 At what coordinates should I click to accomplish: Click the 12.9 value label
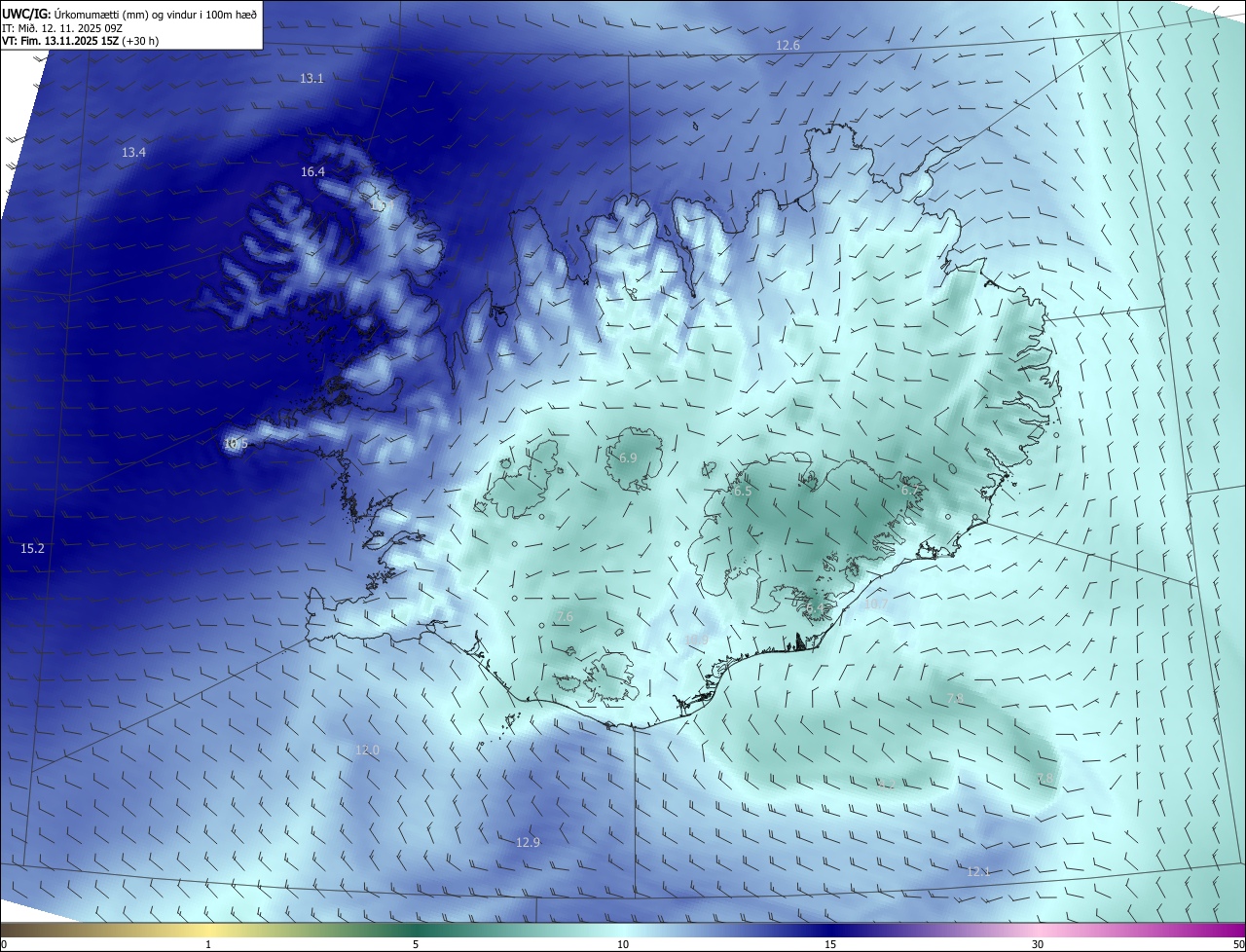(528, 842)
